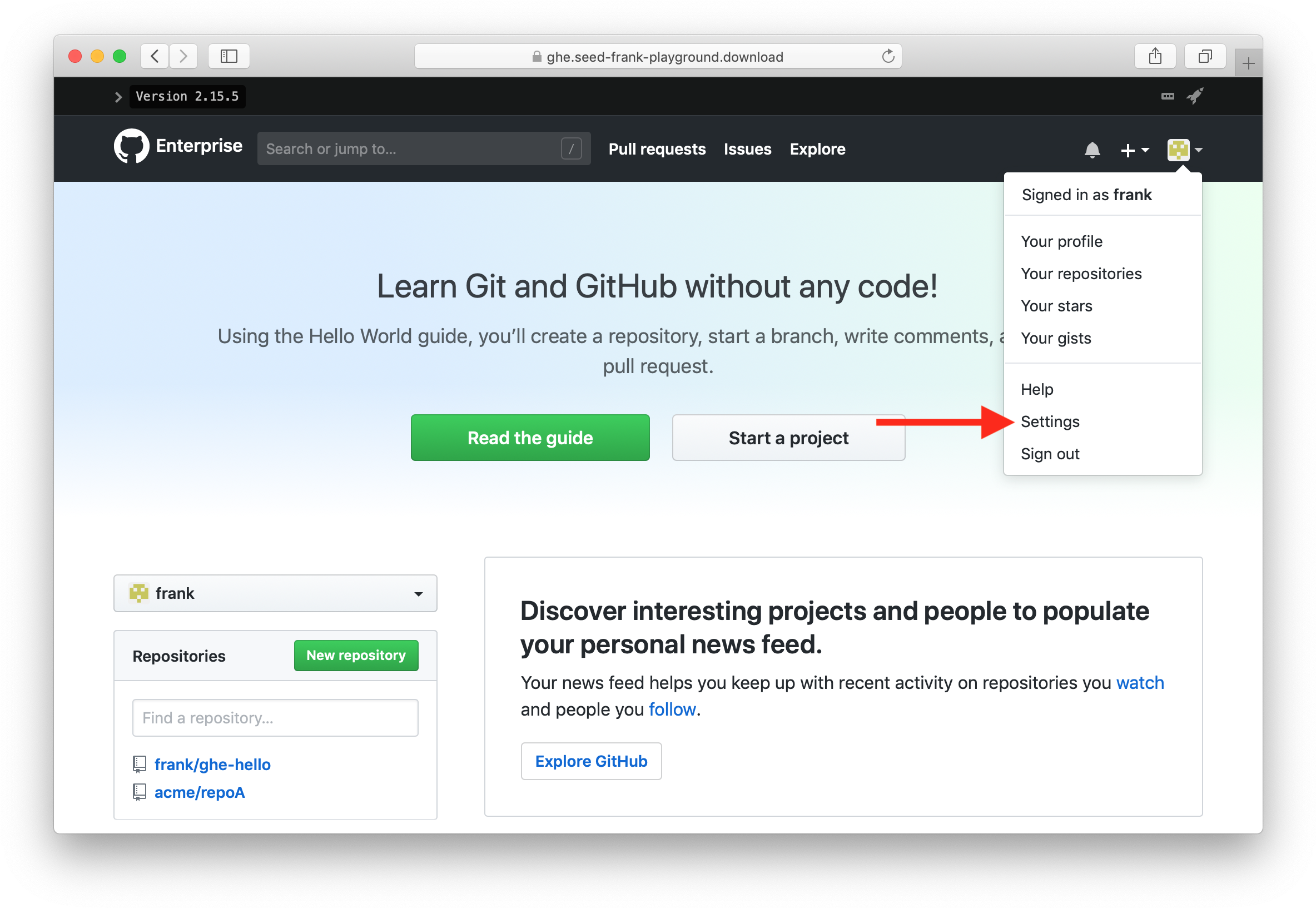
Task: Open the frank/ghe-hello repository link
Action: 213,765
